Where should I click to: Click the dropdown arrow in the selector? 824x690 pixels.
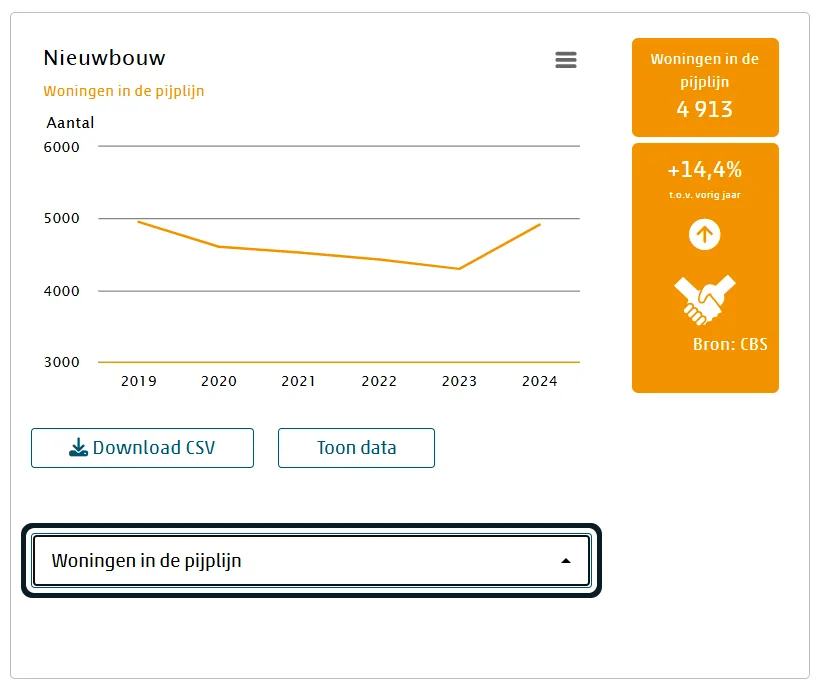pos(566,561)
